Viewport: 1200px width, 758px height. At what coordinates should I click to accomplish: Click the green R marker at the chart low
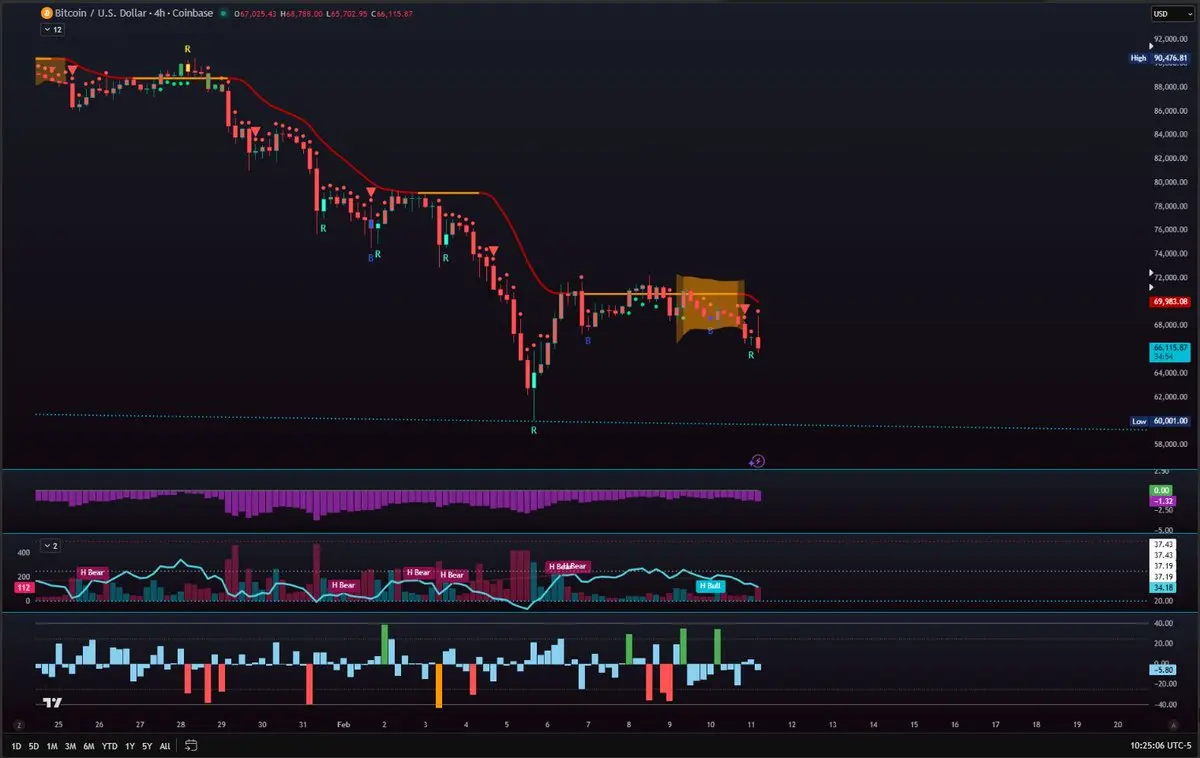[534, 430]
